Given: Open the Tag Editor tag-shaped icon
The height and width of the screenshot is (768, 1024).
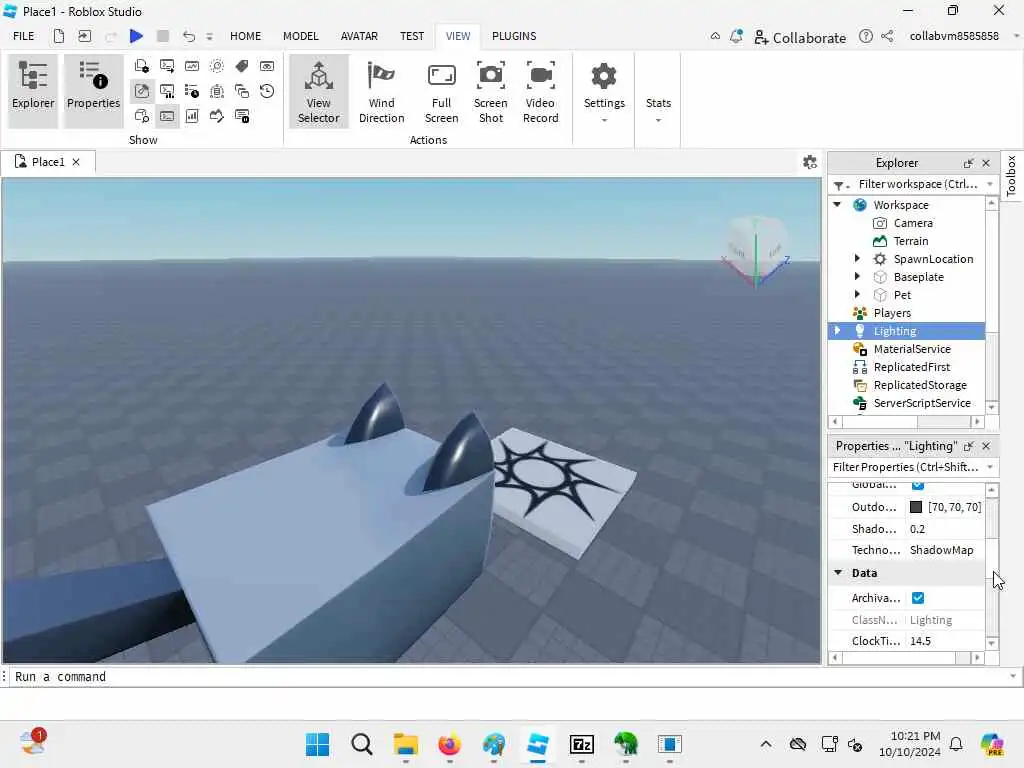Looking at the screenshot, I should click(242, 66).
